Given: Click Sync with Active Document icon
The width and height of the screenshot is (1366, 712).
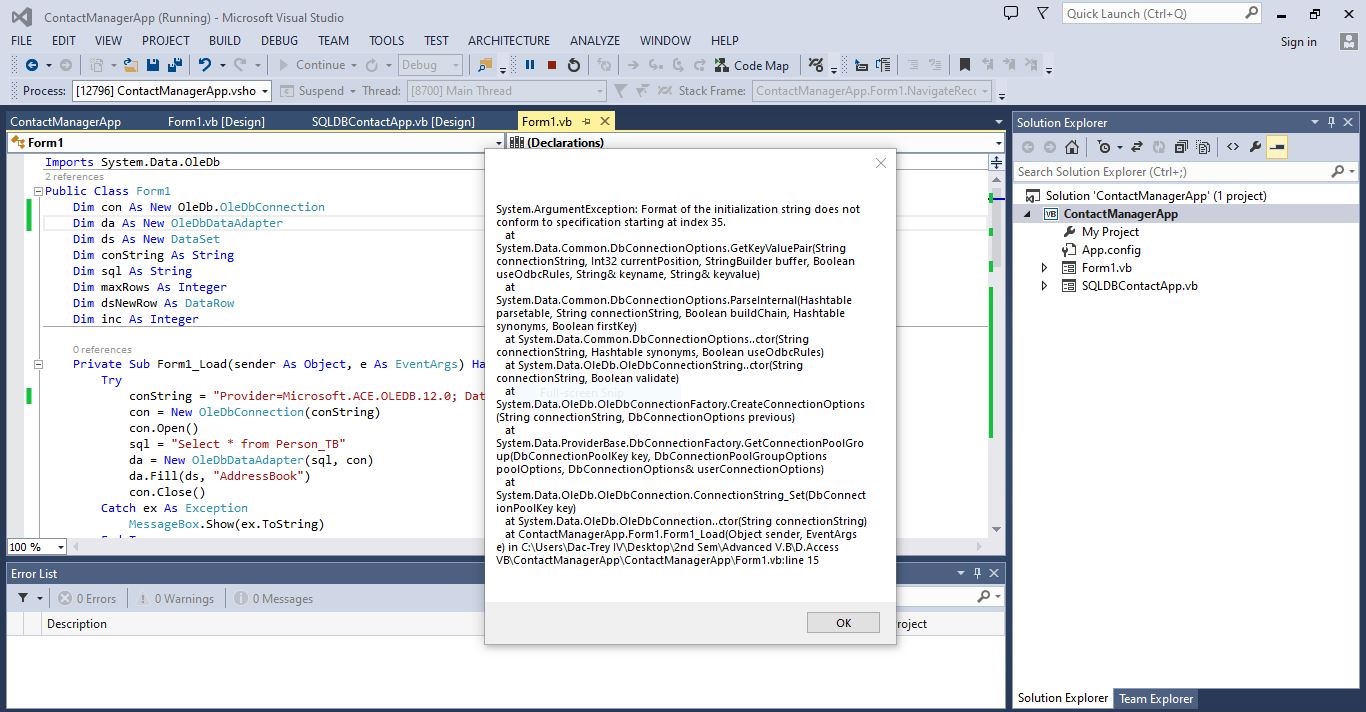Looking at the screenshot, I should coord(1137,147).
